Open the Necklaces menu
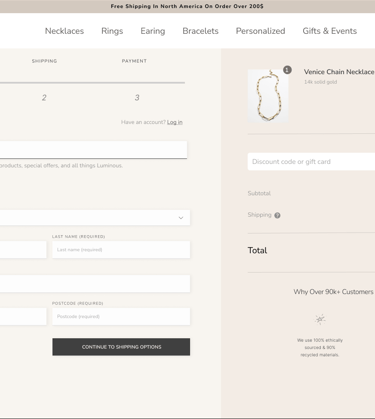The width and height of the screenshot is (375, 419). (64, 31)
